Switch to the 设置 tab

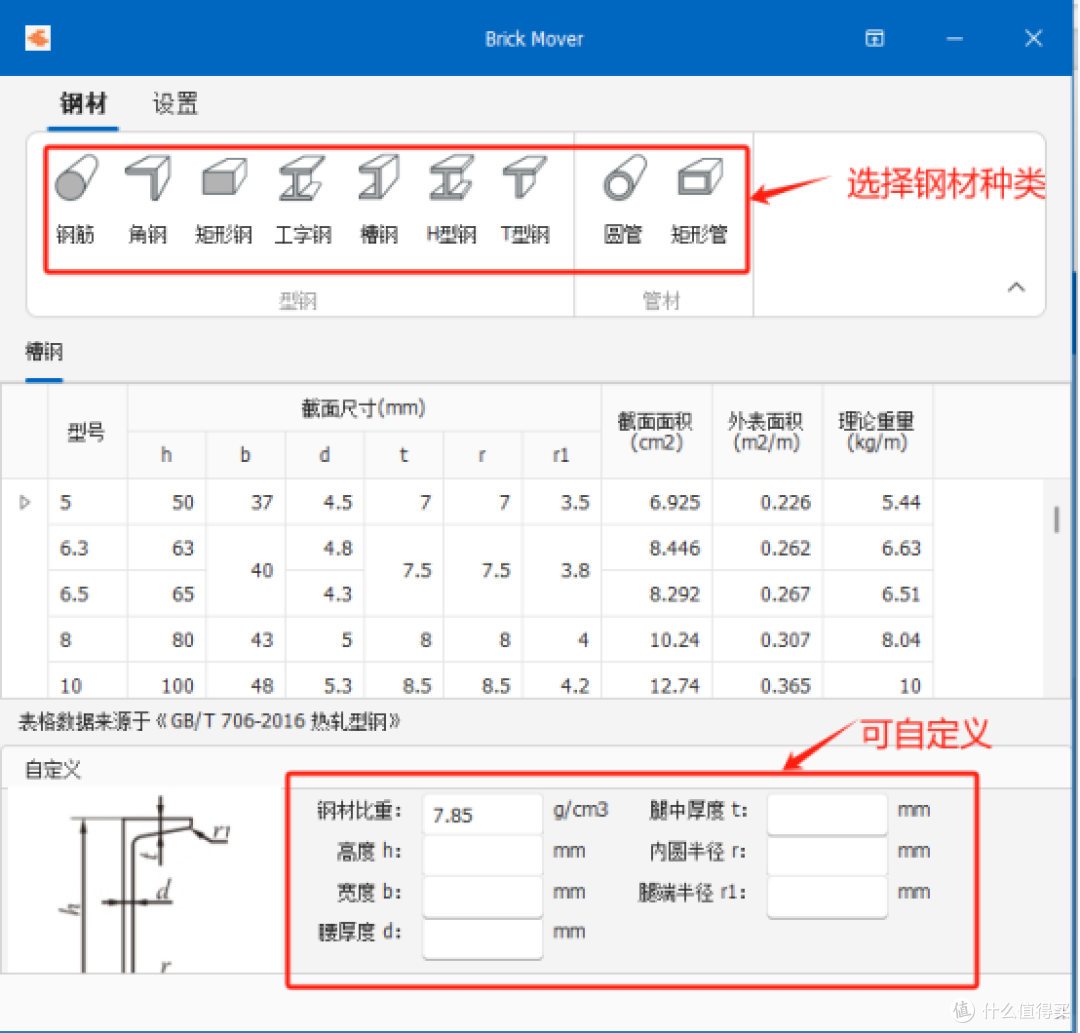point(175,104)
